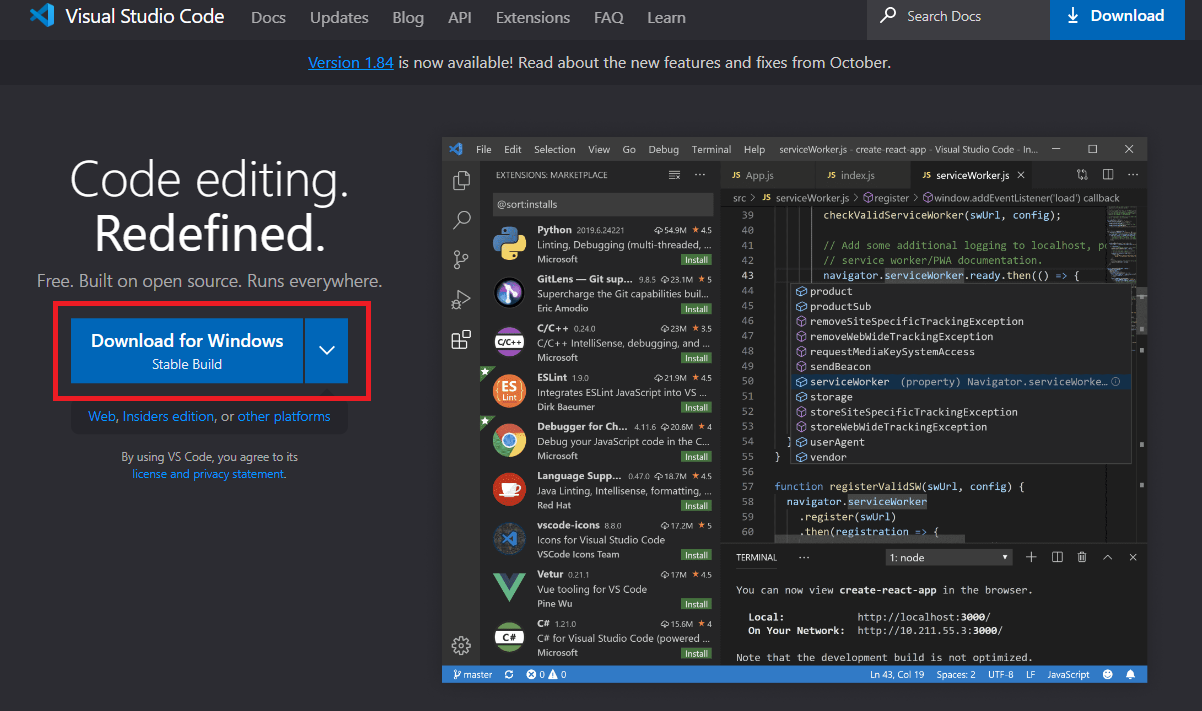Click the other platforms link
1202x711 pixels.
coord(284,416)
